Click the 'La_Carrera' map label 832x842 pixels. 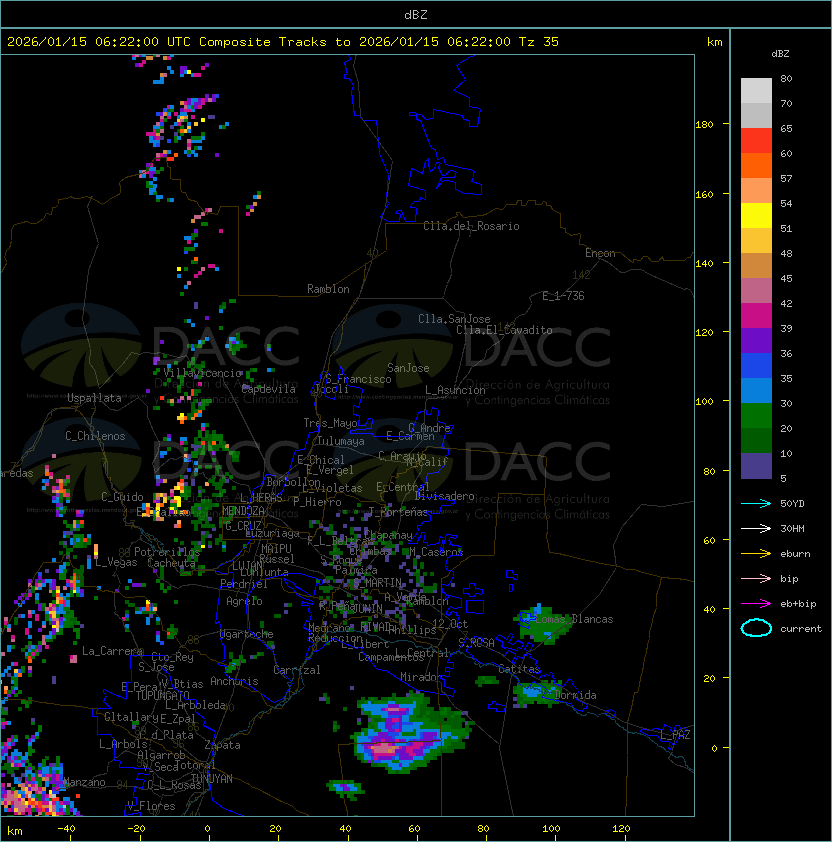112,651
